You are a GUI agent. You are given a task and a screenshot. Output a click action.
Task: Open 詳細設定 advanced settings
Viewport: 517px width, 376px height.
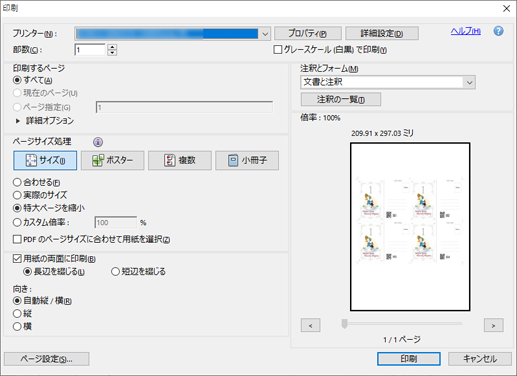point(382,33)
